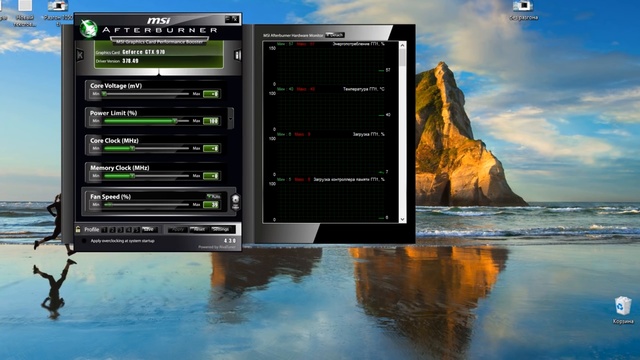
Task: Click the Reset button
Action: click(x=199, y=230)
